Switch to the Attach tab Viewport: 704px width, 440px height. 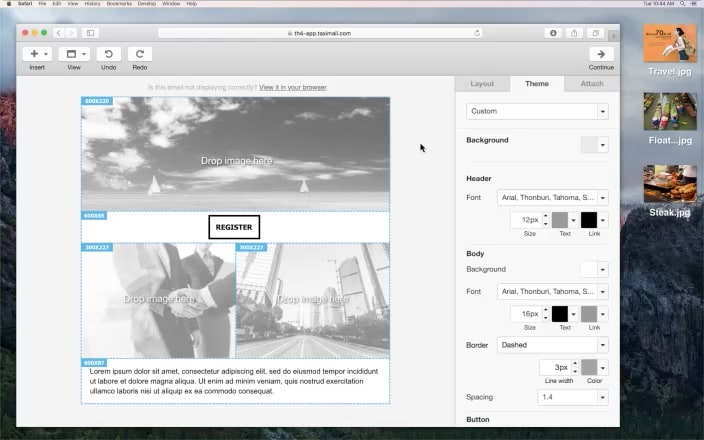pos(592,84)
